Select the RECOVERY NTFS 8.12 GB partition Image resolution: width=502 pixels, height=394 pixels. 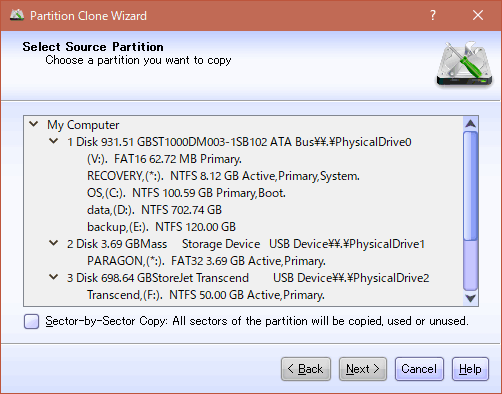pyautogui.click(x=223, y=176)
